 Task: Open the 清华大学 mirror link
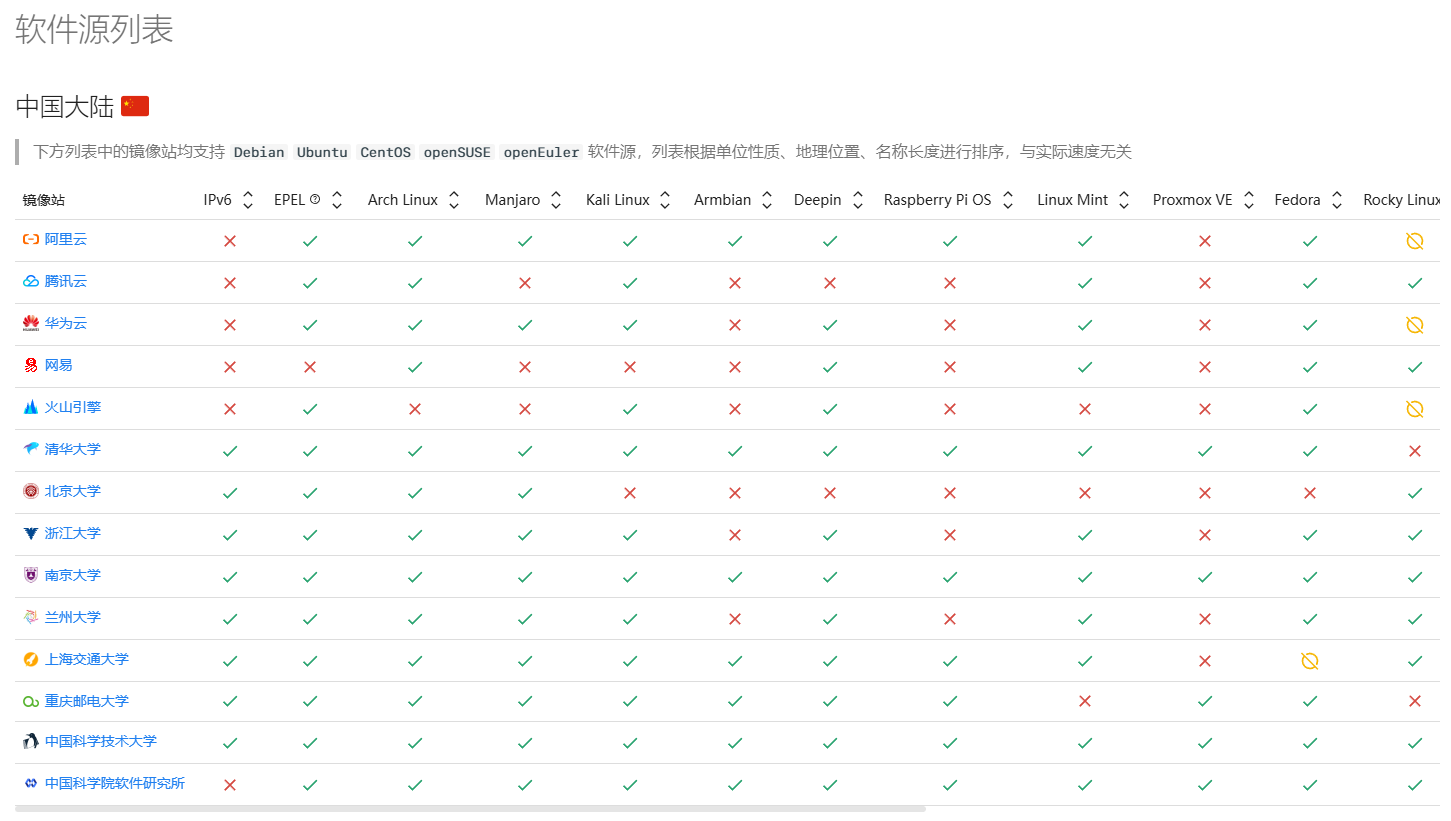(x=73, y=450)
